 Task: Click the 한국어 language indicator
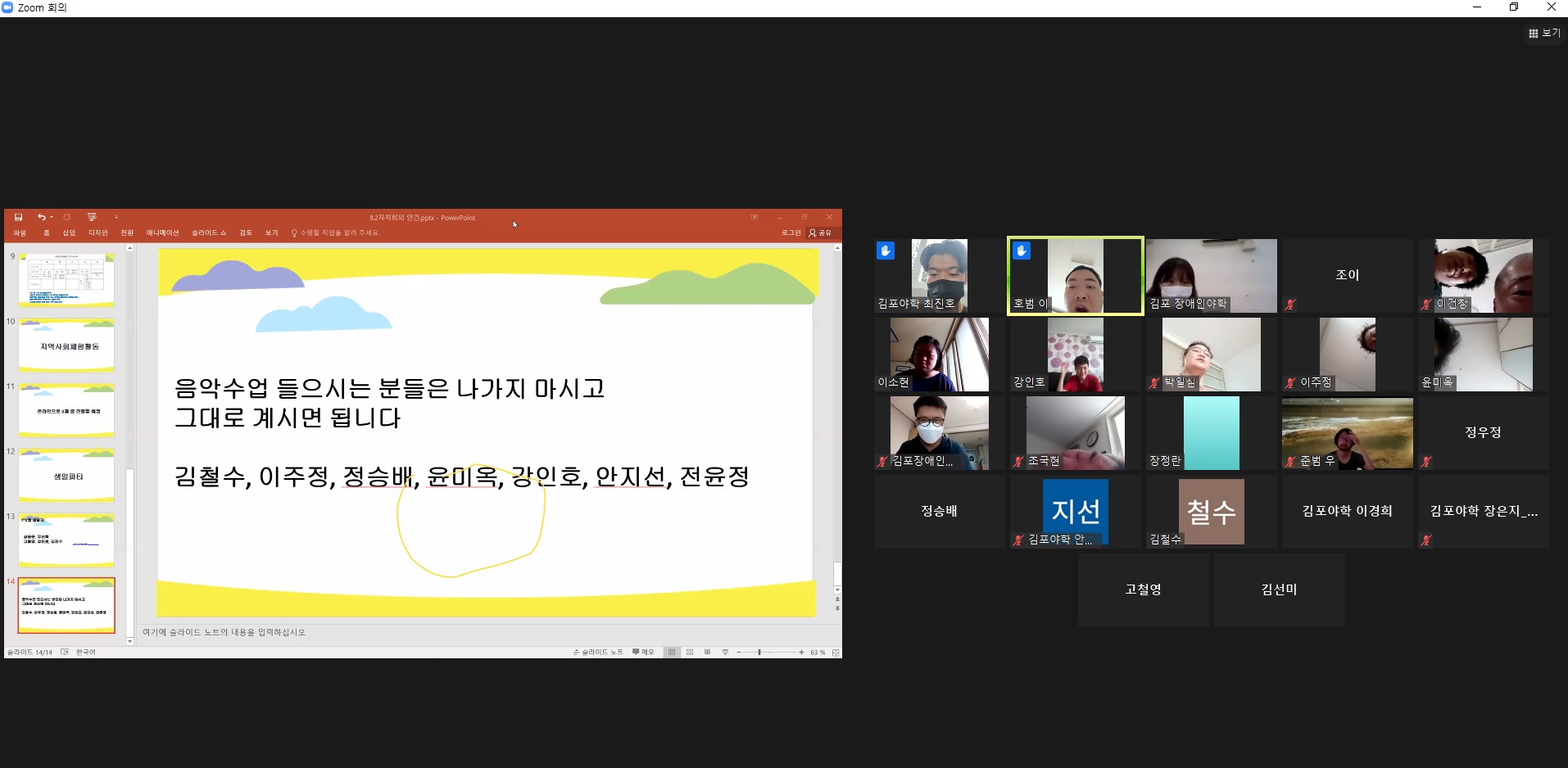(x=86, y=653)
